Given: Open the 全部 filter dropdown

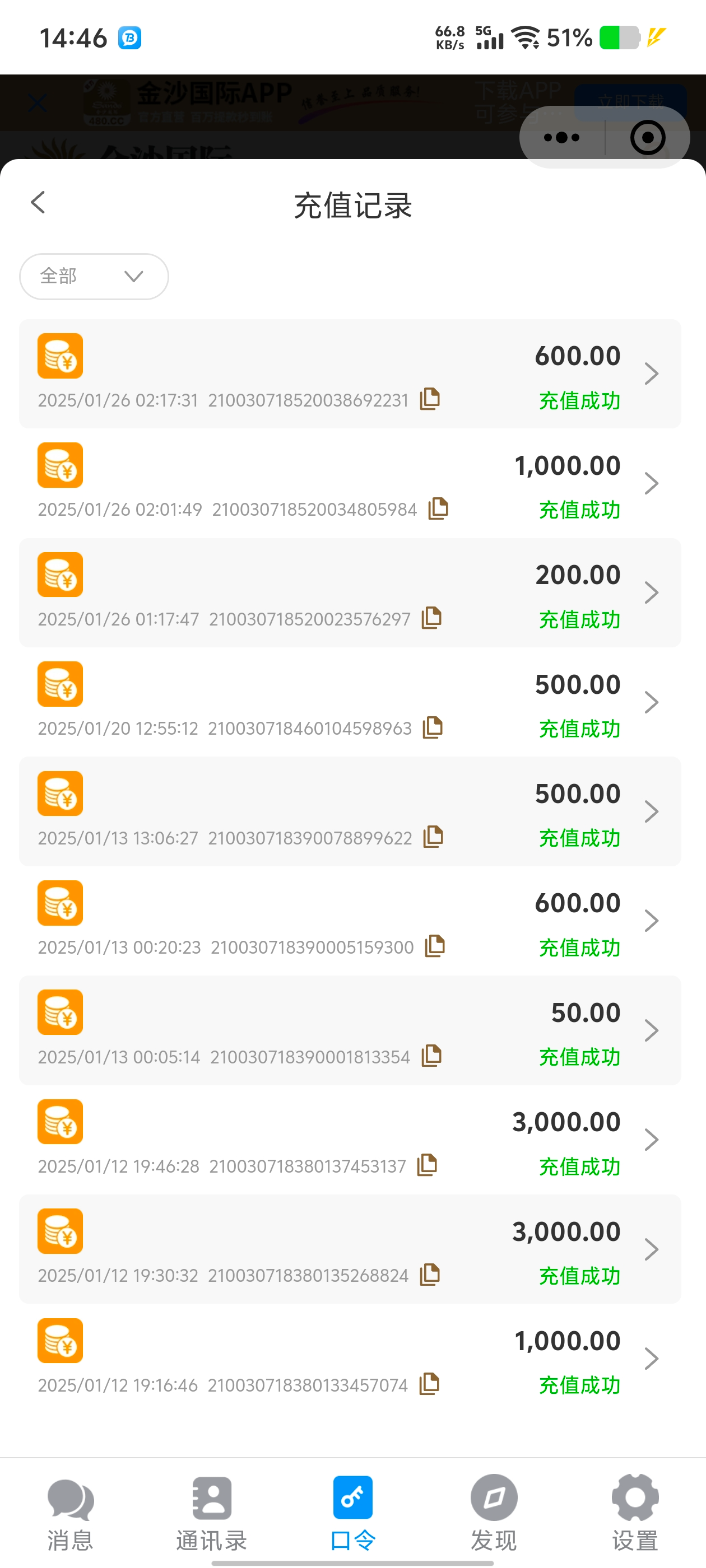Looking at the screenshot, I should [94, 276].
